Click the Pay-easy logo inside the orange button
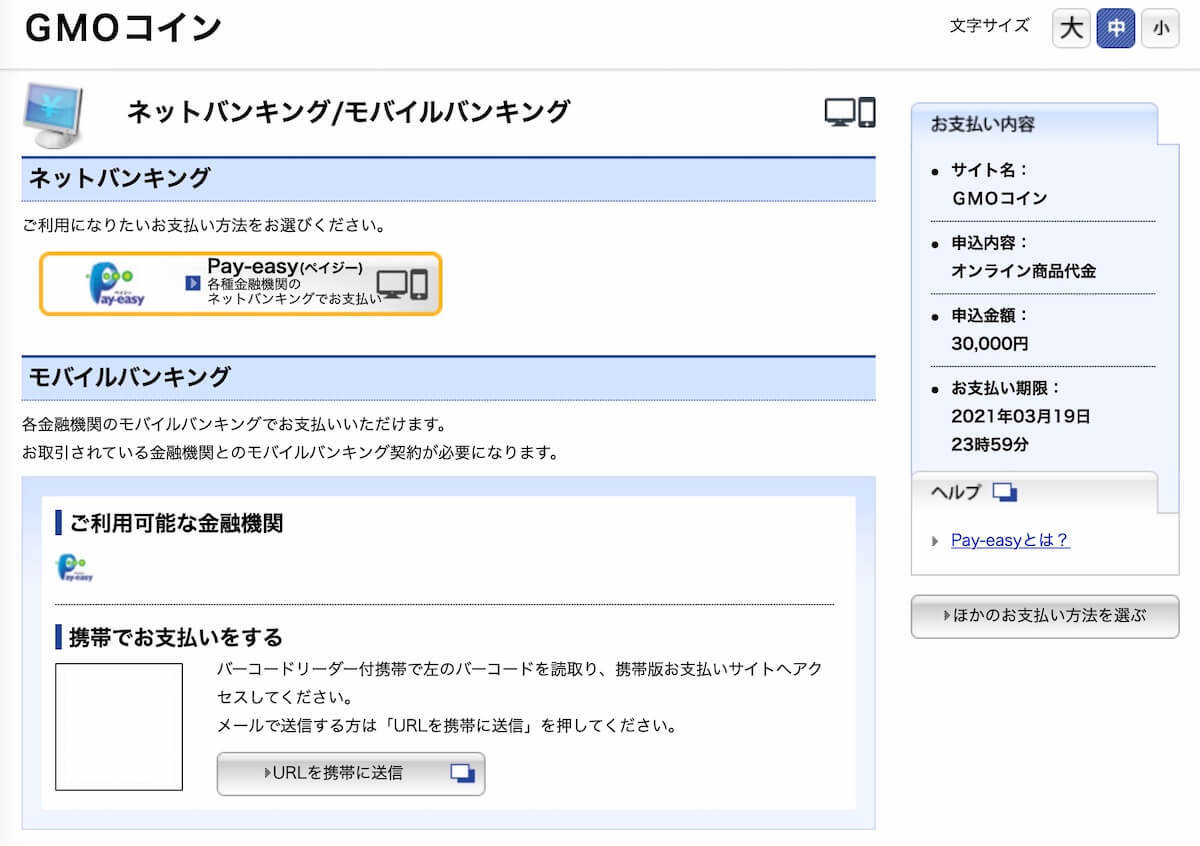The image size is (1200, 846). (x=117, y=286)
